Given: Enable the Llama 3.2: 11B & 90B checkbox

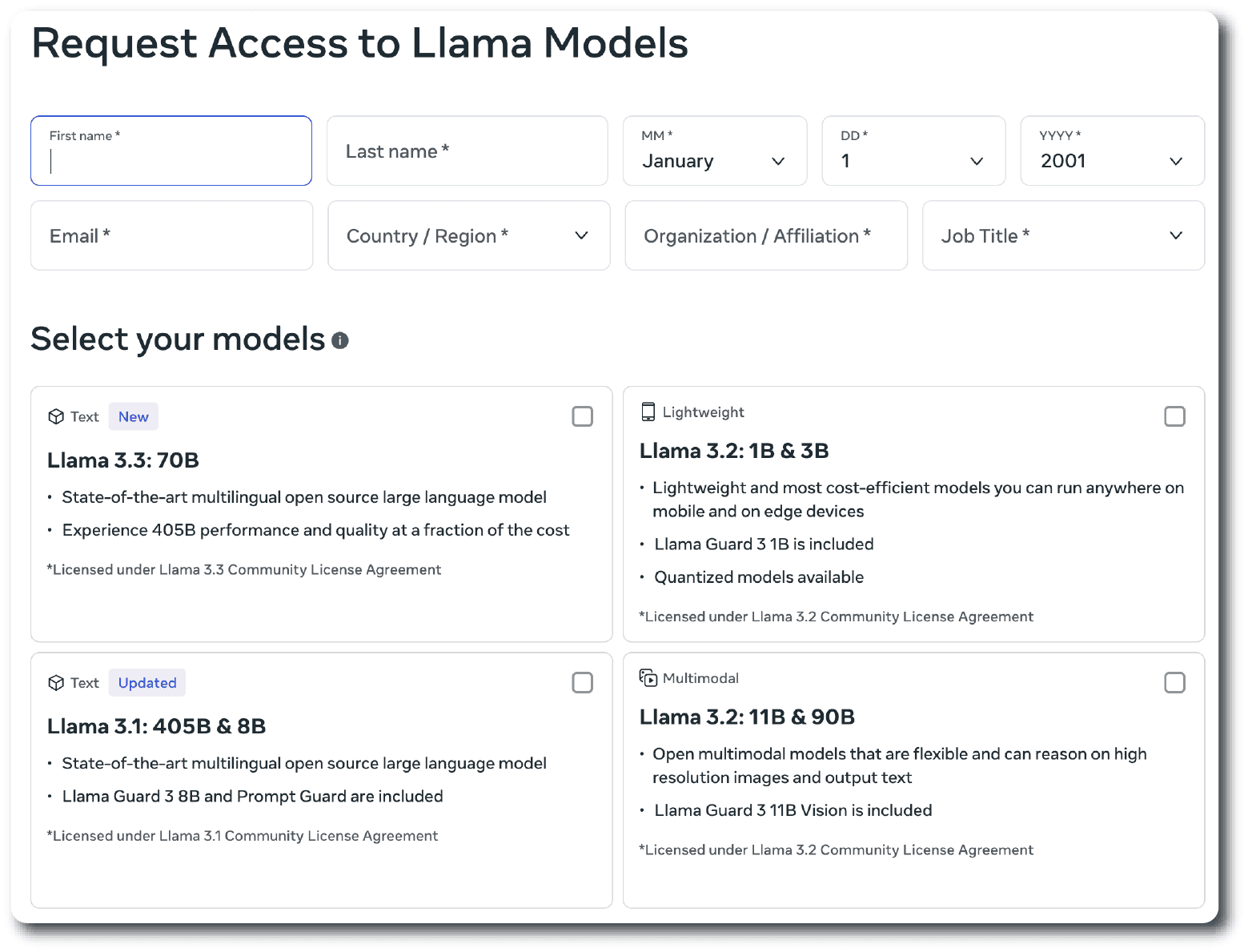Looking at the screenshot, I should coord(1174,683).
